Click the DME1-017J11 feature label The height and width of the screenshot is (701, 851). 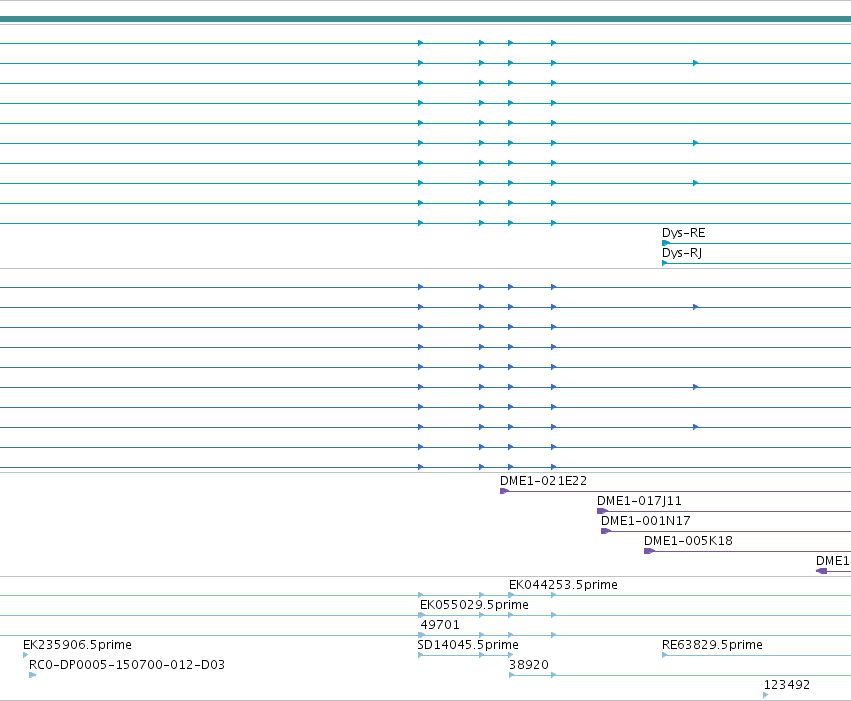[x=639, y=501]
